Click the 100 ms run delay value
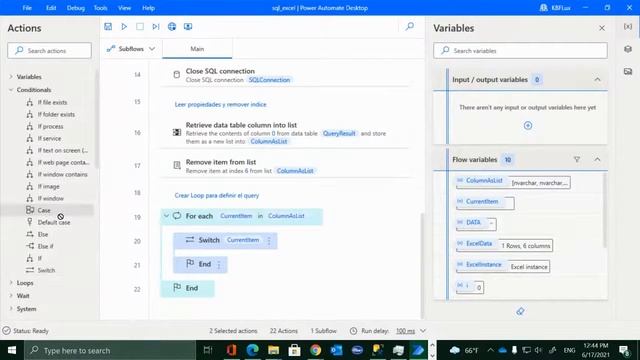Viewport: 640px width, 360px height. tap(405, 331)
